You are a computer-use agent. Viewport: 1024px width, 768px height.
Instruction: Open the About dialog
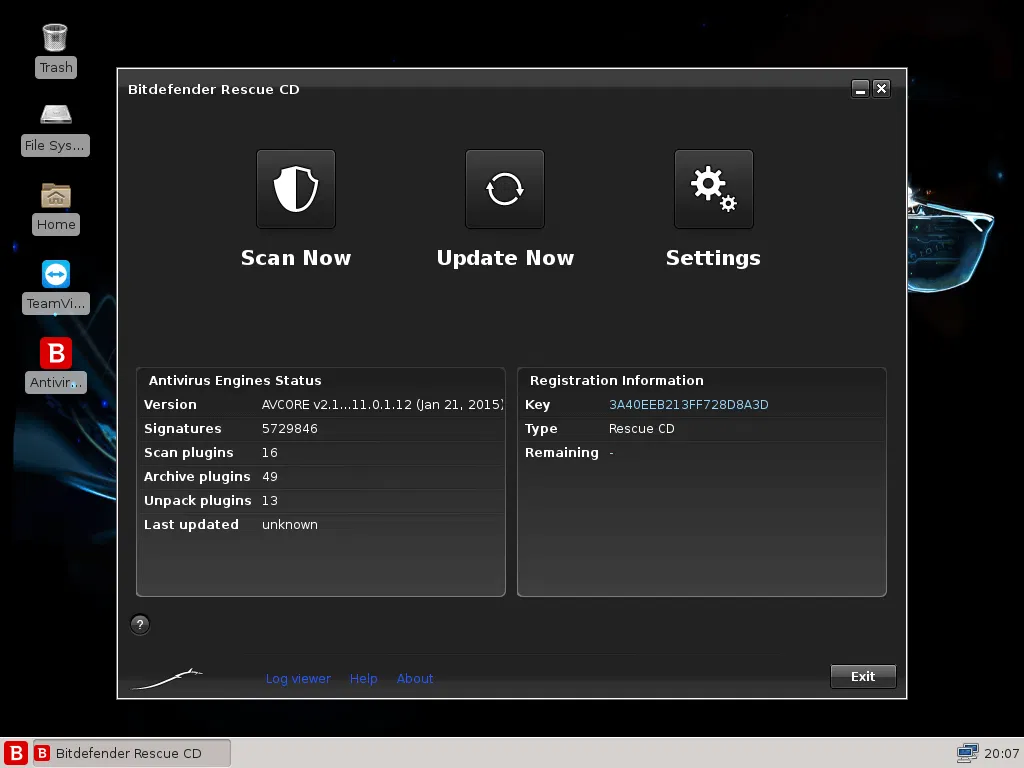click(415, 678)
